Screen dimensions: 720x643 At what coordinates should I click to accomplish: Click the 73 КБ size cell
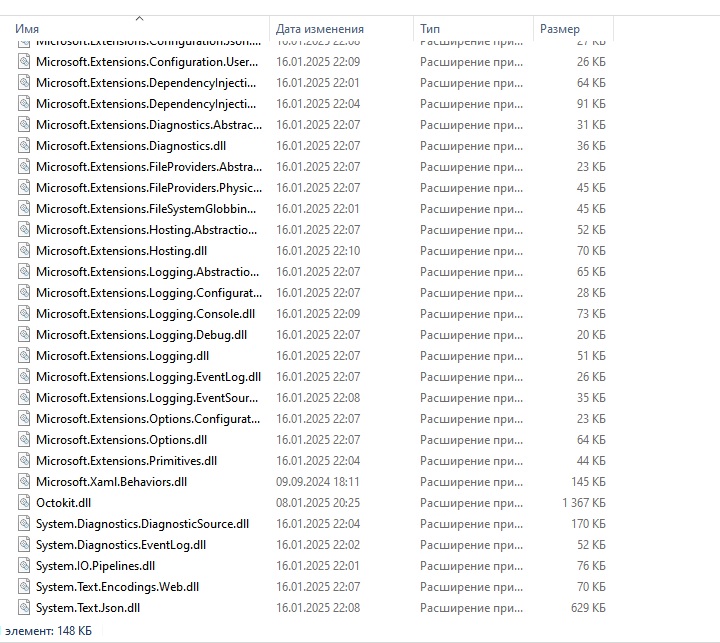pyautogui.click(x=591, y=314)
